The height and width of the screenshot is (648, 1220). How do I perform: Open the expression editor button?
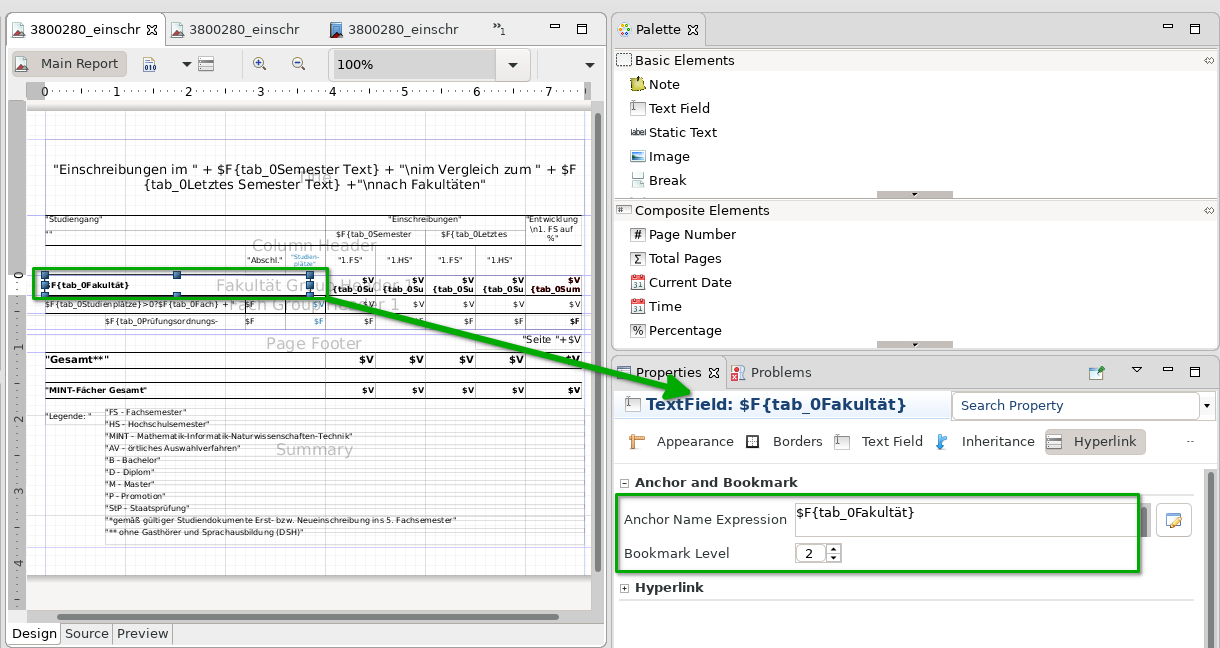1174,520
